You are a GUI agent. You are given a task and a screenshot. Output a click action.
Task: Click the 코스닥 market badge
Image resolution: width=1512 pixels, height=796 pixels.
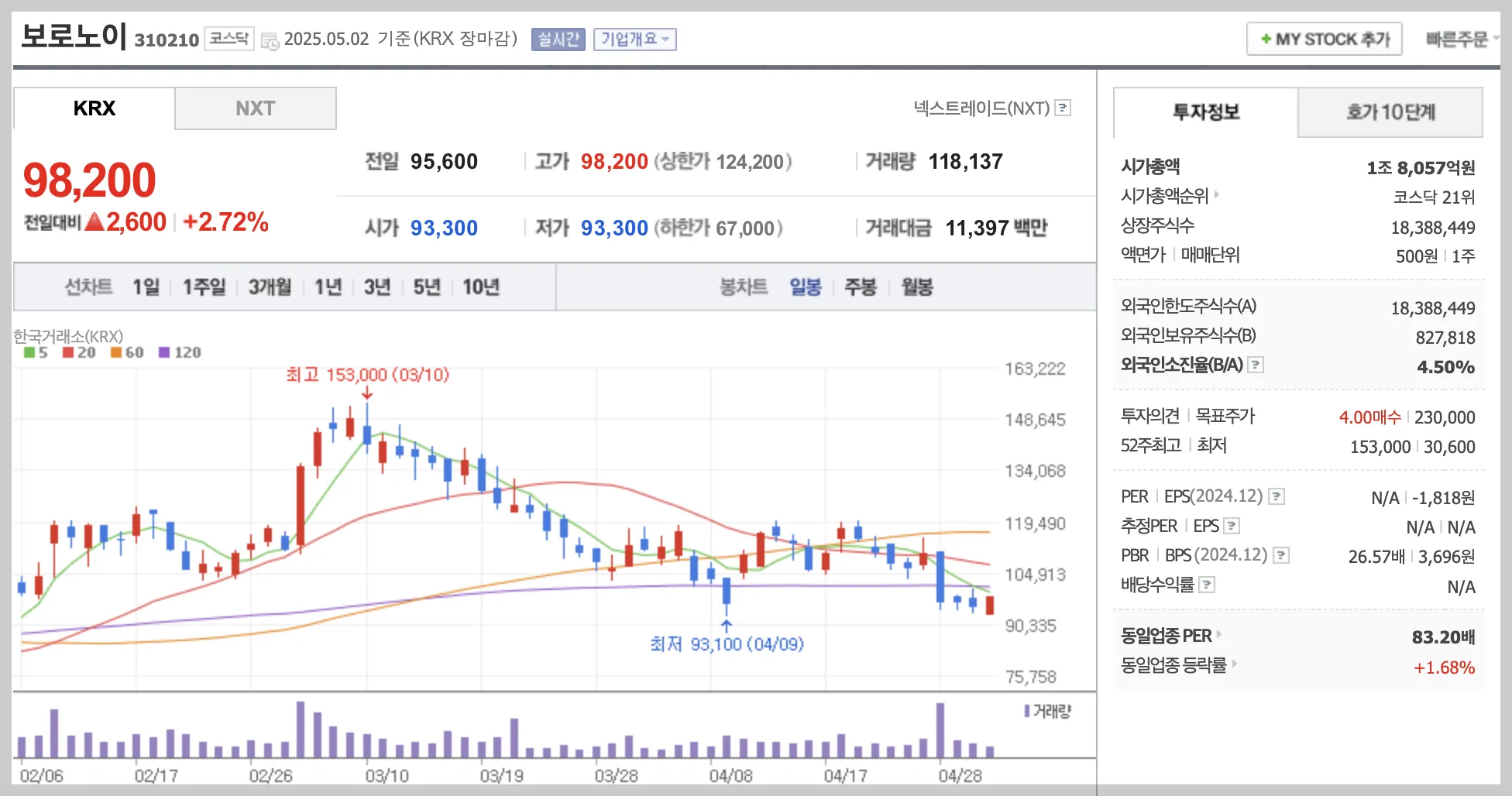pyautogui.click(x=229, y=39)
